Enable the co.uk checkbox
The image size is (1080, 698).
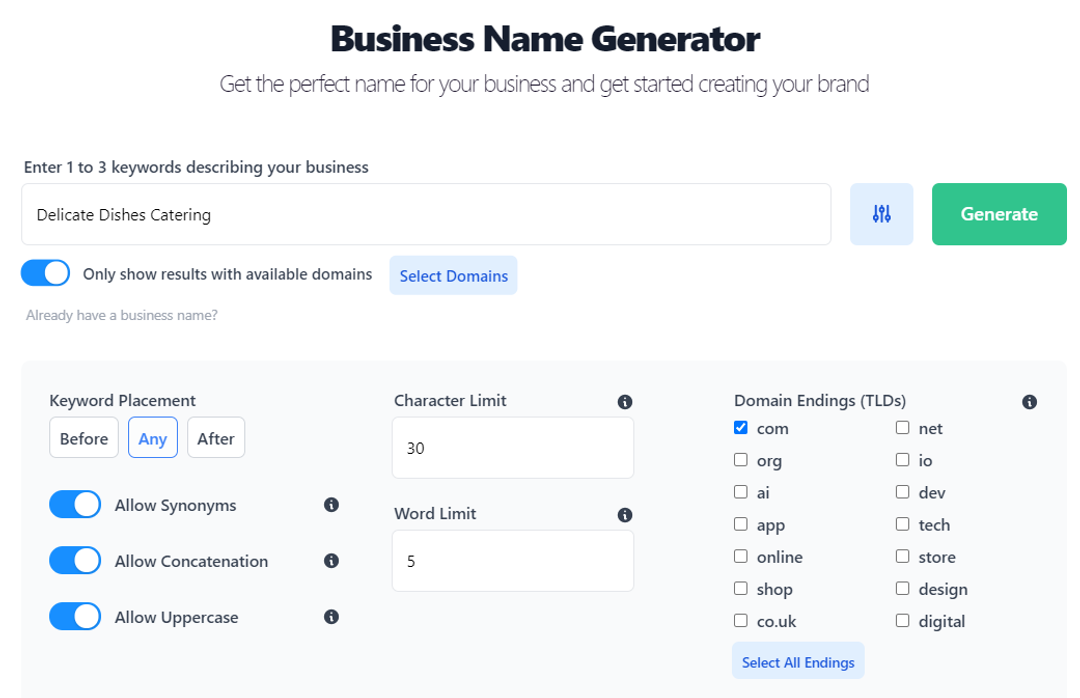tap(741, 620)
